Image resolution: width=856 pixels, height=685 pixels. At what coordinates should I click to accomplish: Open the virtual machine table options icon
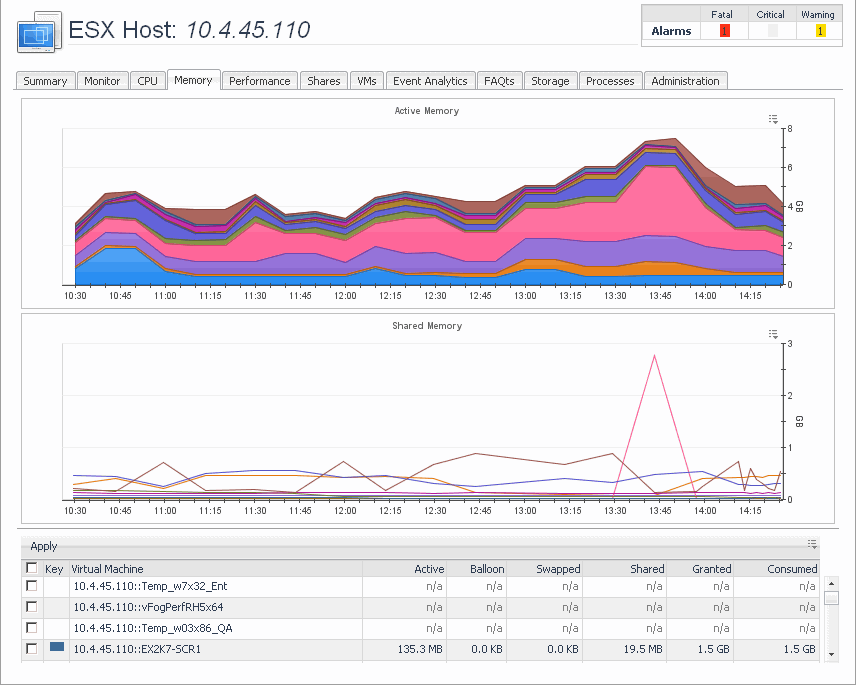click(812, 545)
